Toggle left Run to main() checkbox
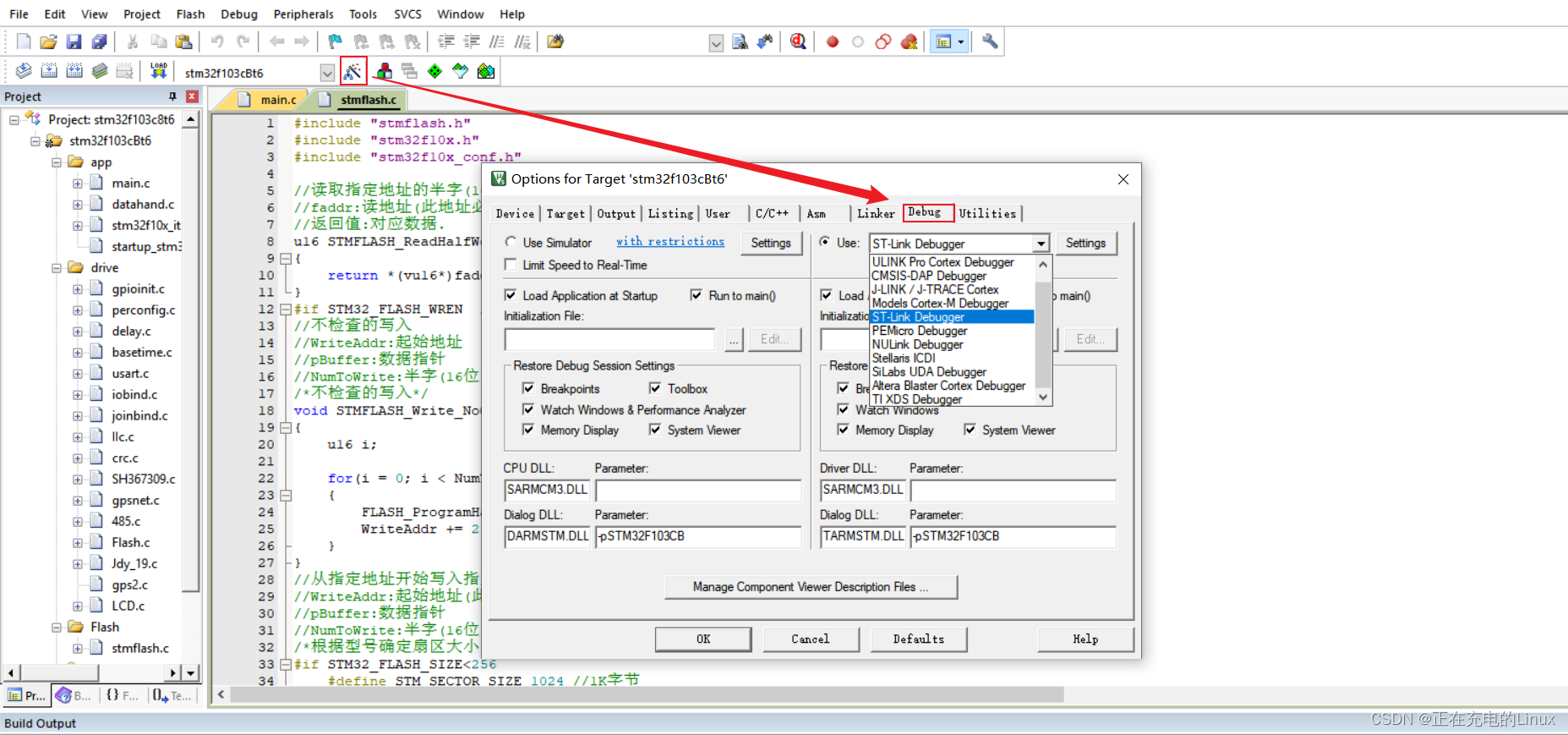 (x=697, y=295)
